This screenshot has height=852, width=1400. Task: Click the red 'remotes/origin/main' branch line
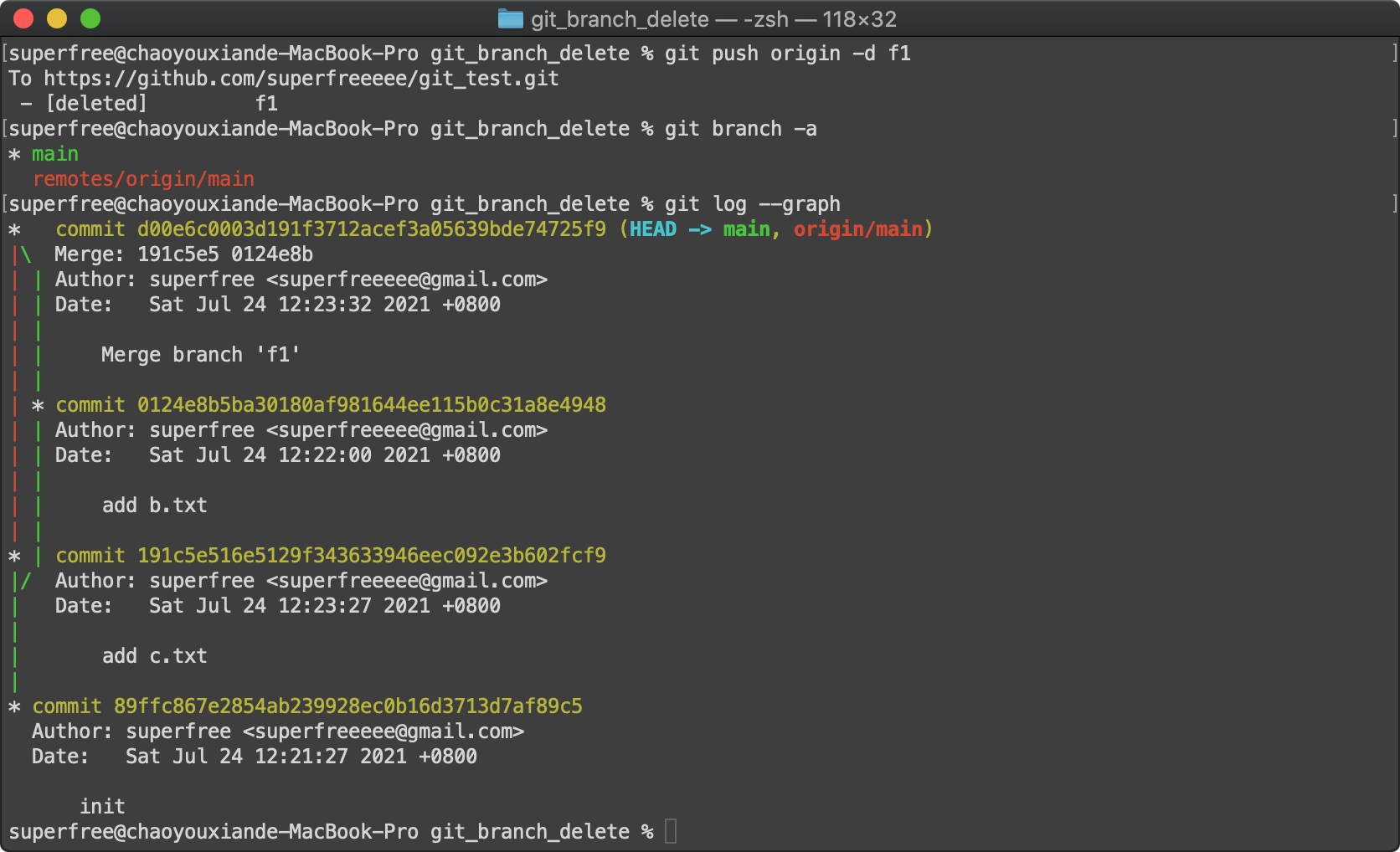click(x=143, y=179)
